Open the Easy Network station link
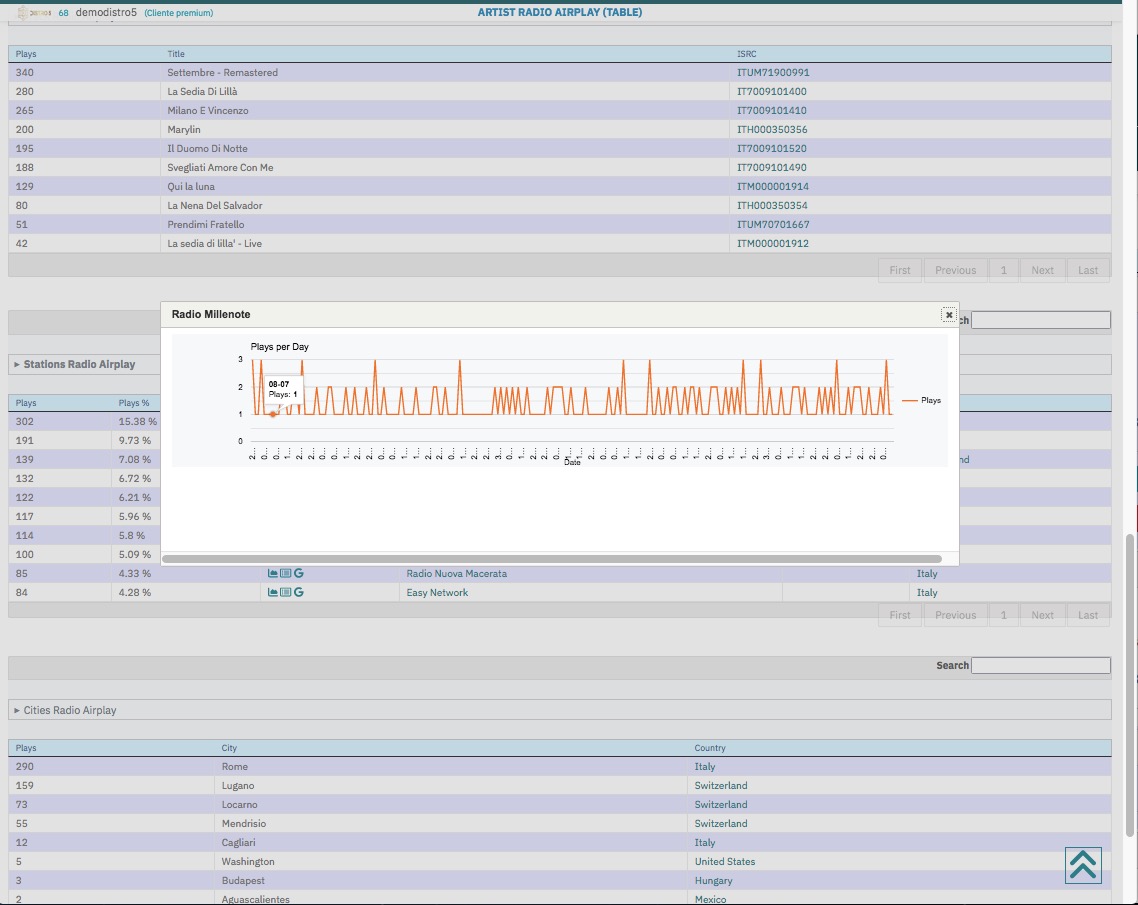 pos(437,592)
